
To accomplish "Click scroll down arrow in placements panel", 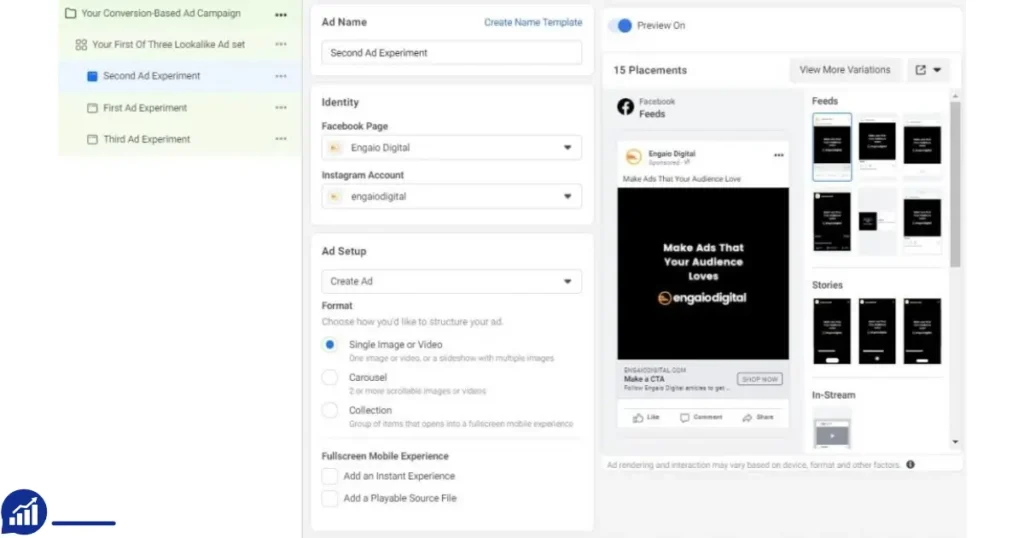I will point(955,442).
